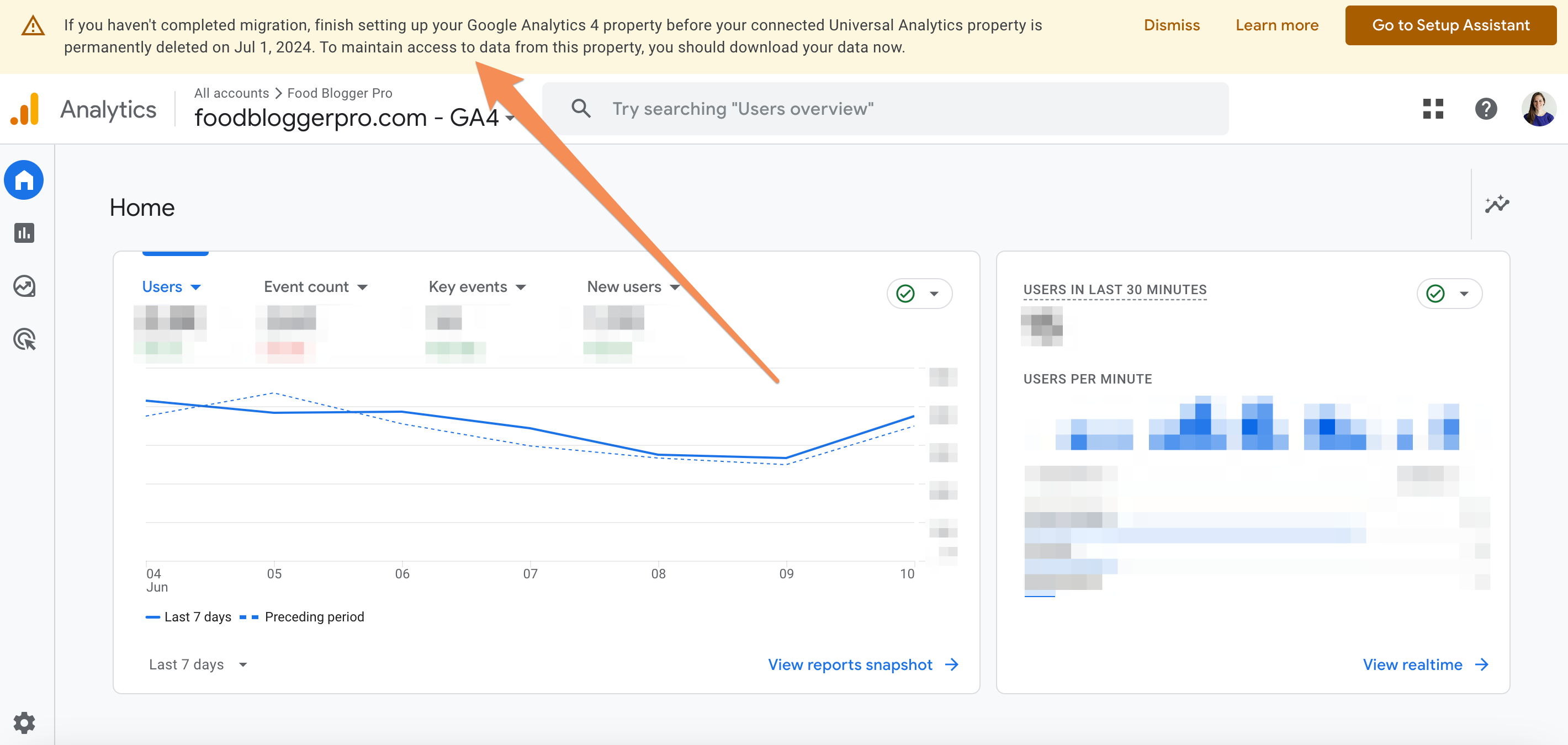
Task: Click the 04 Jun axis label
Action: point(156,580)
